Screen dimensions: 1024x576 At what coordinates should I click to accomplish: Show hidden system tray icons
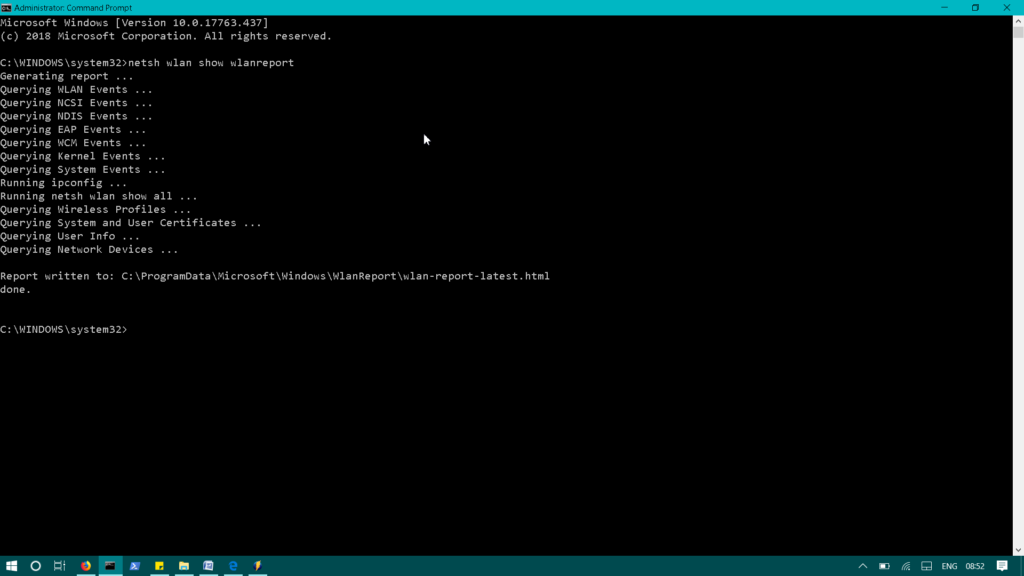coord(863,566)
